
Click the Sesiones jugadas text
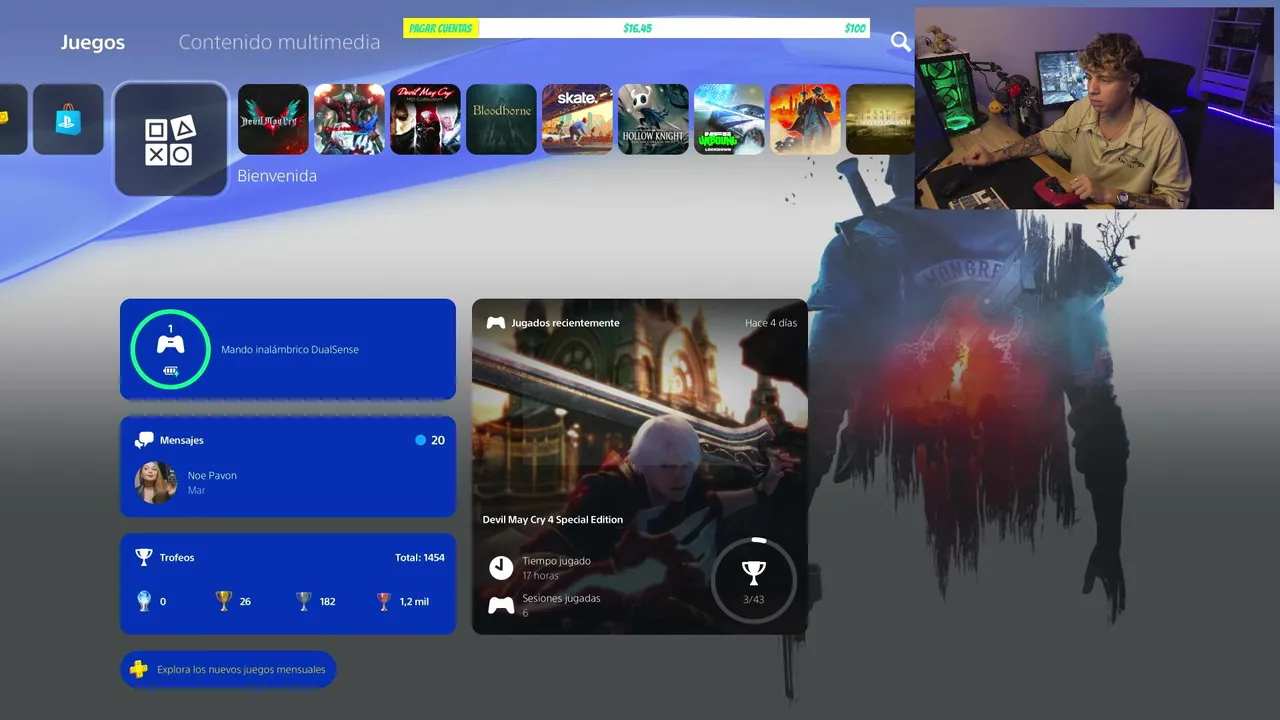pos(561,598)
